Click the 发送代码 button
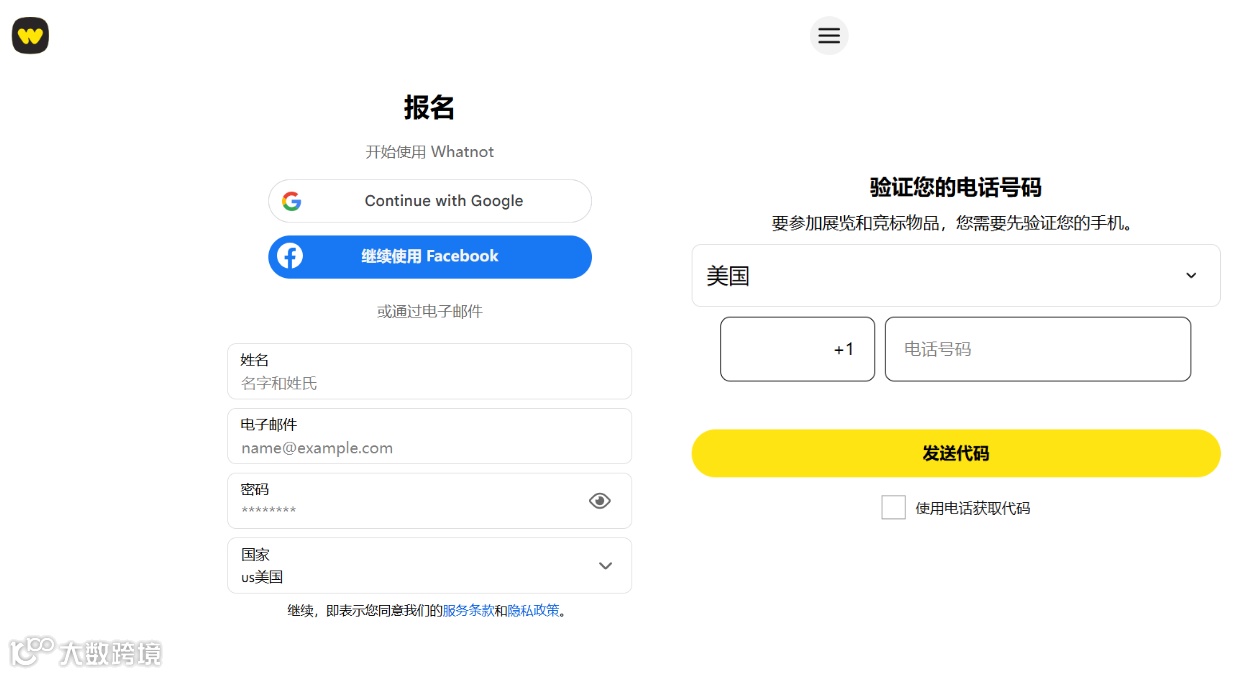Screen dimensions: 1249x675 (x=956, y=453)
